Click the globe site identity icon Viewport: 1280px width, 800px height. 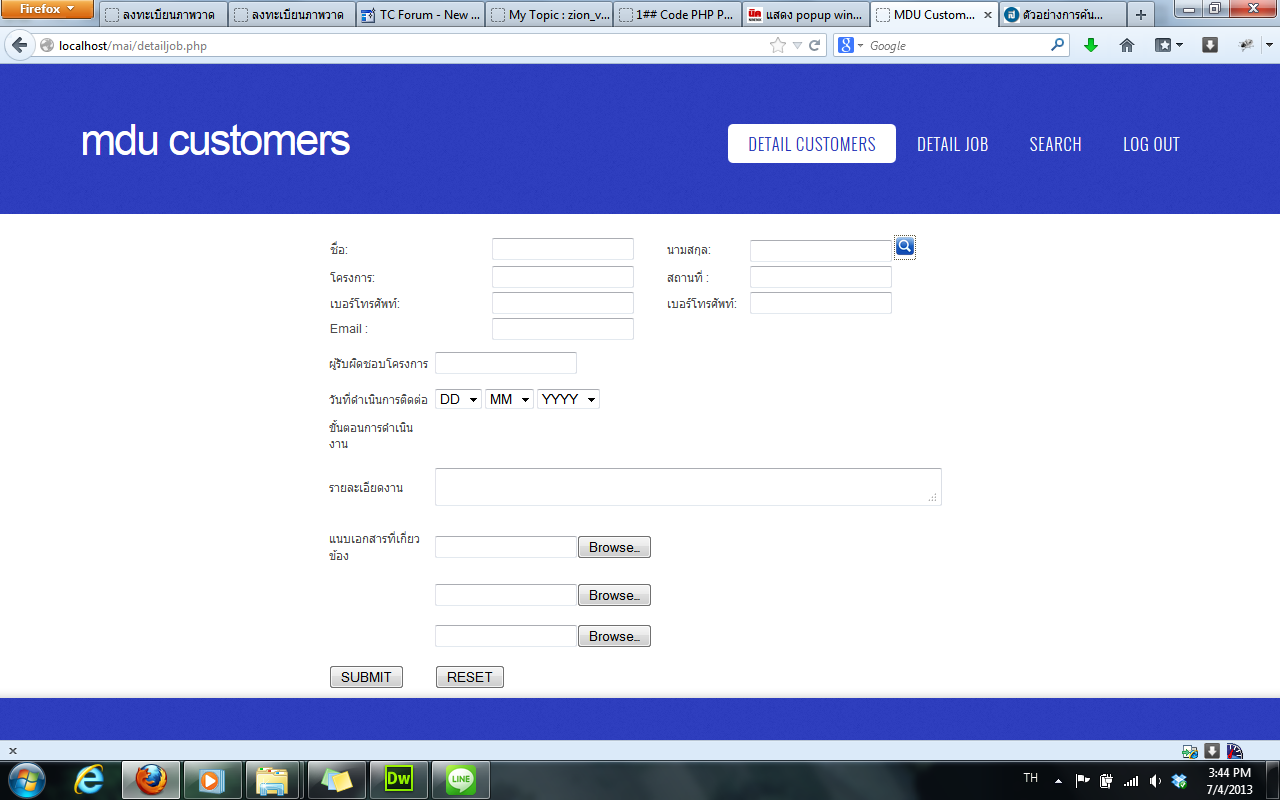(46, 46)
